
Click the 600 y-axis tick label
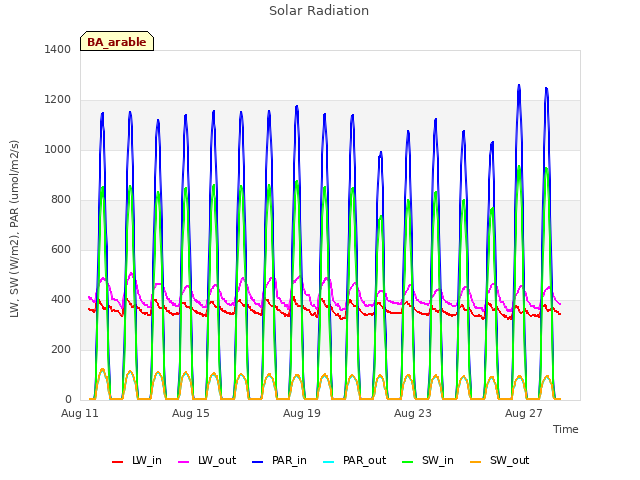point(61,249)
